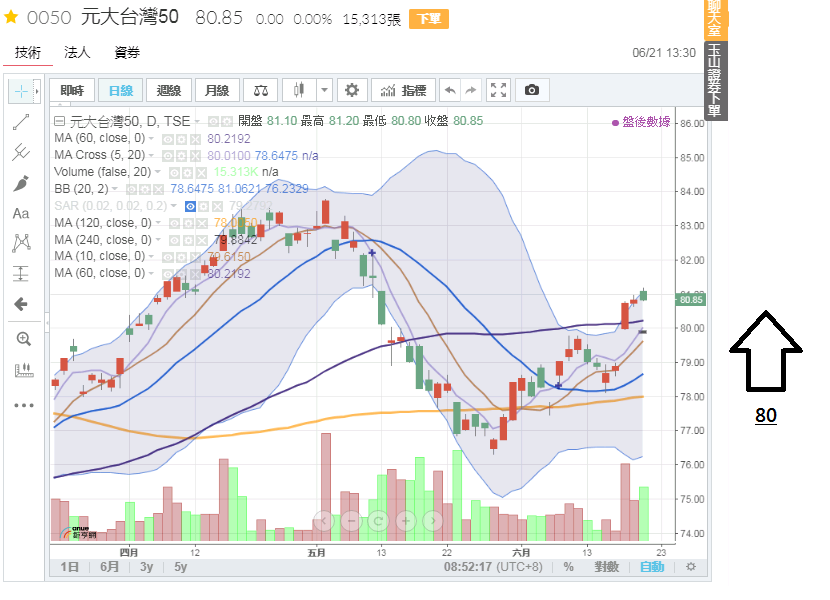Switch to the 週線 weekly timeframe
The image size is (830, 600).
pos(168,90)
